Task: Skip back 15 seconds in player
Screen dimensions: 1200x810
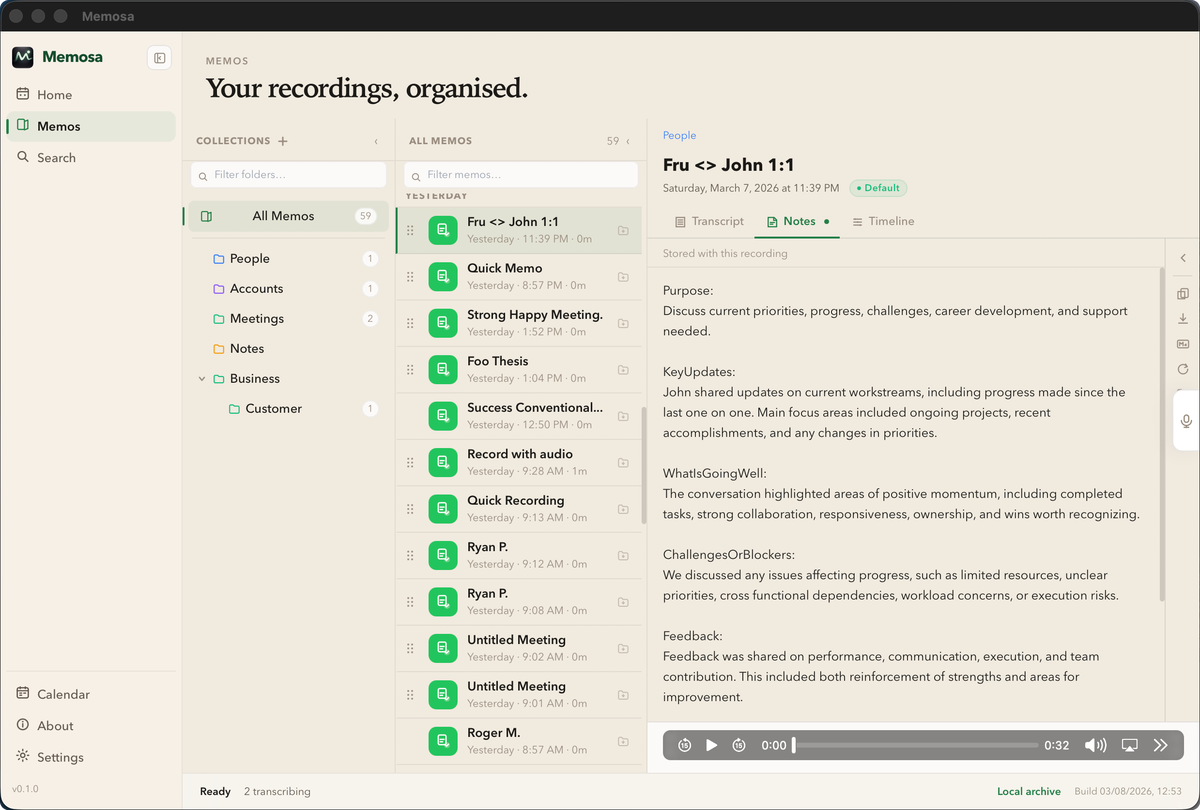Action: pos(684,745)
